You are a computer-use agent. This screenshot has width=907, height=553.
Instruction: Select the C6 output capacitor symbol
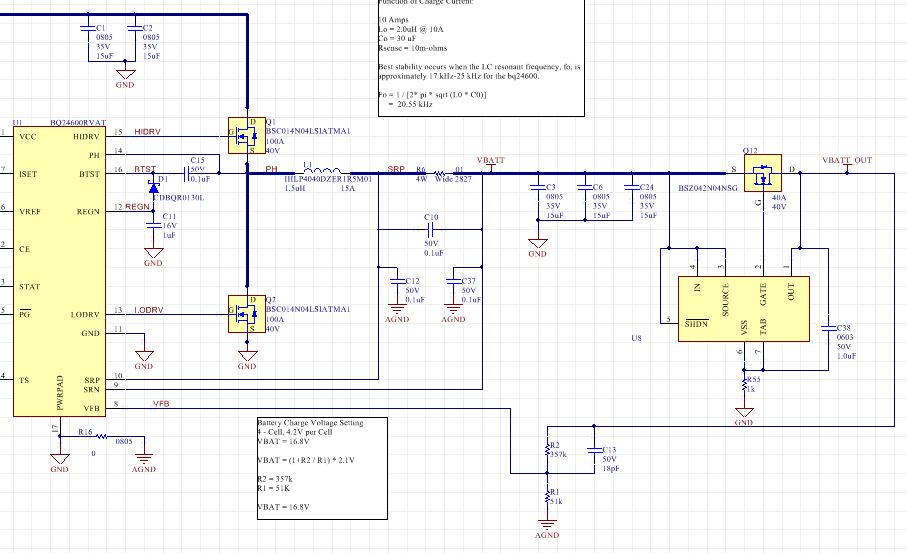click(585, 187)
